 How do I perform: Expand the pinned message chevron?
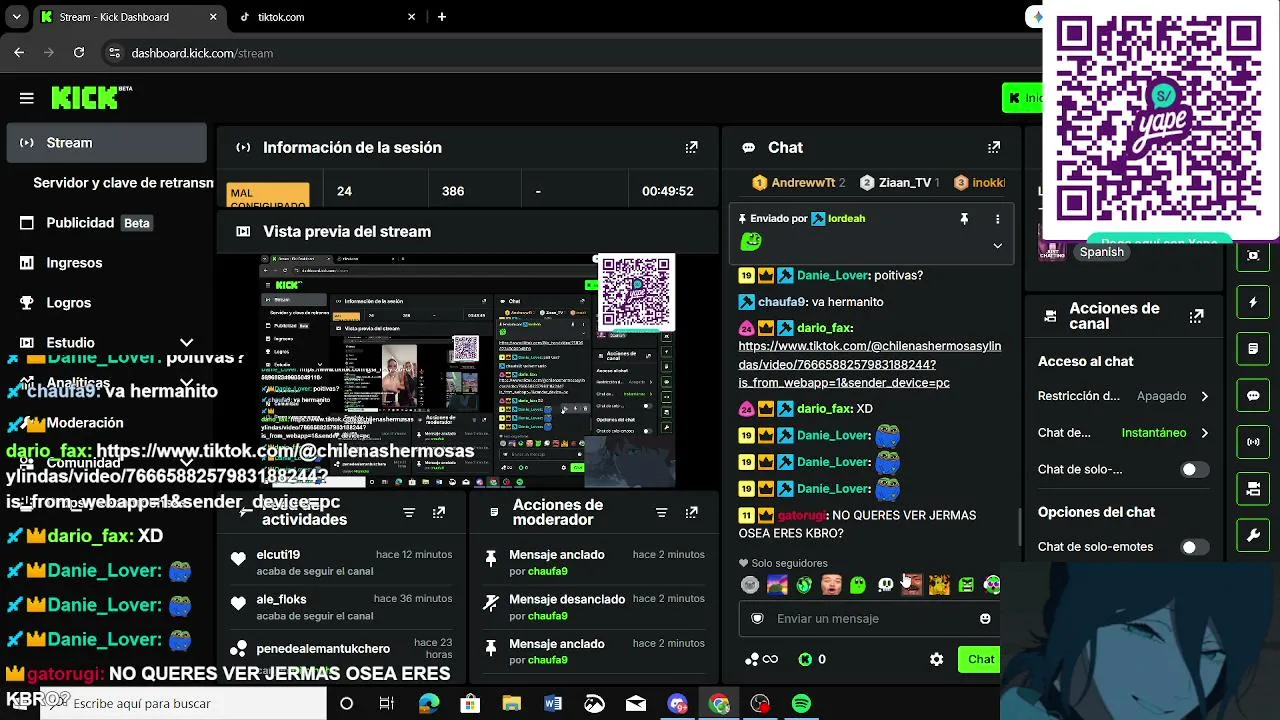click(x=997, y=245)
